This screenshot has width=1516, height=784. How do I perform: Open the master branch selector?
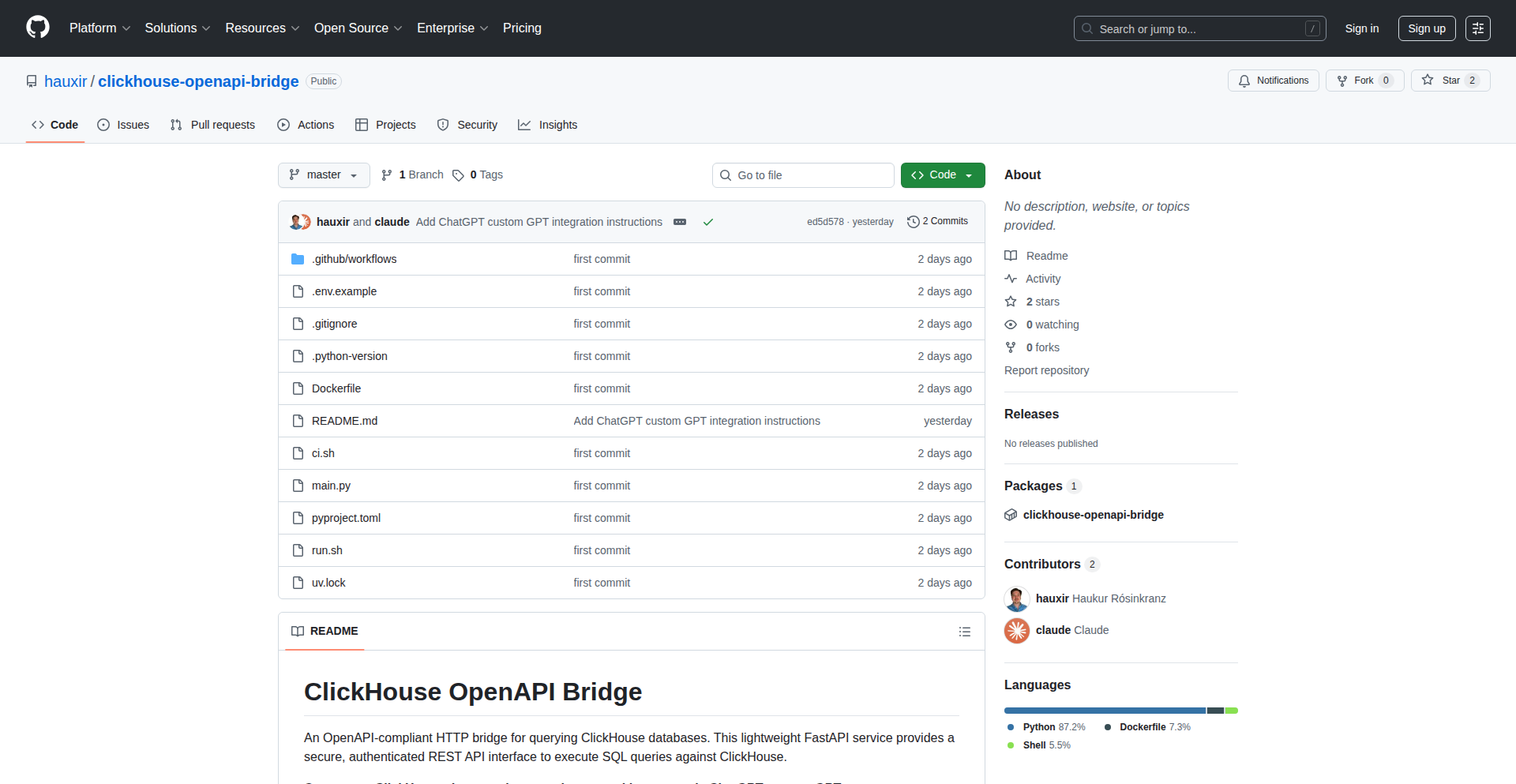coord(323,174)
